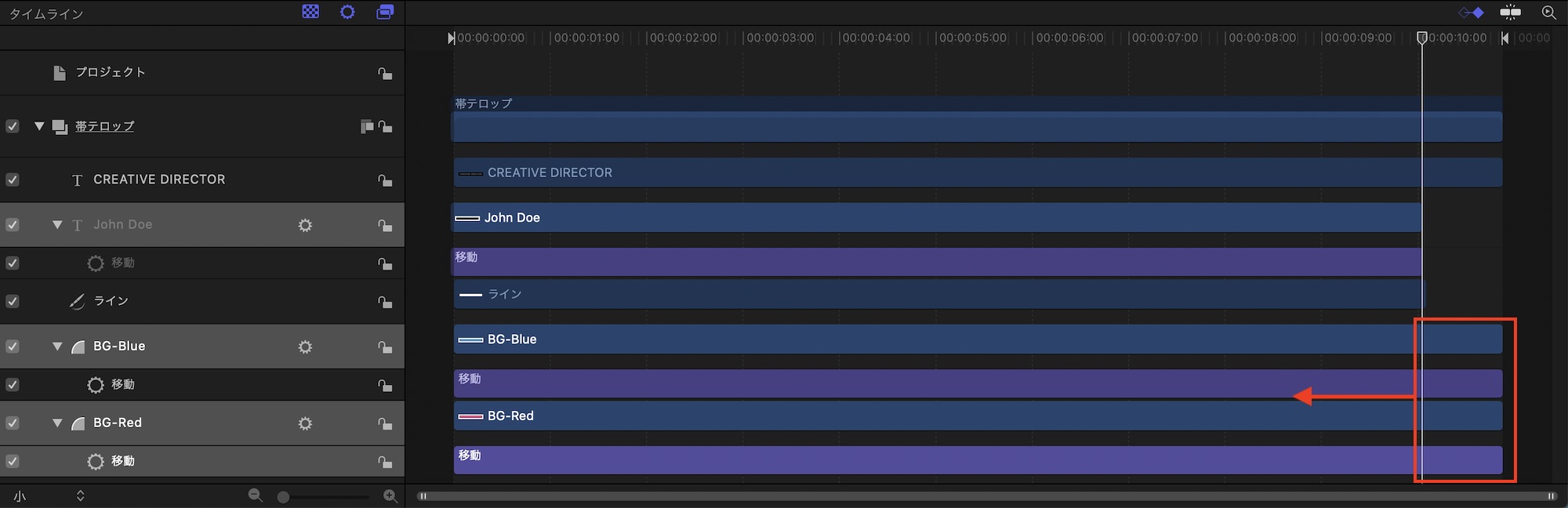1568x508 pixels.
Task: Collapse the BG-Red layer disclosure triangle
Action: click(57, 423)
